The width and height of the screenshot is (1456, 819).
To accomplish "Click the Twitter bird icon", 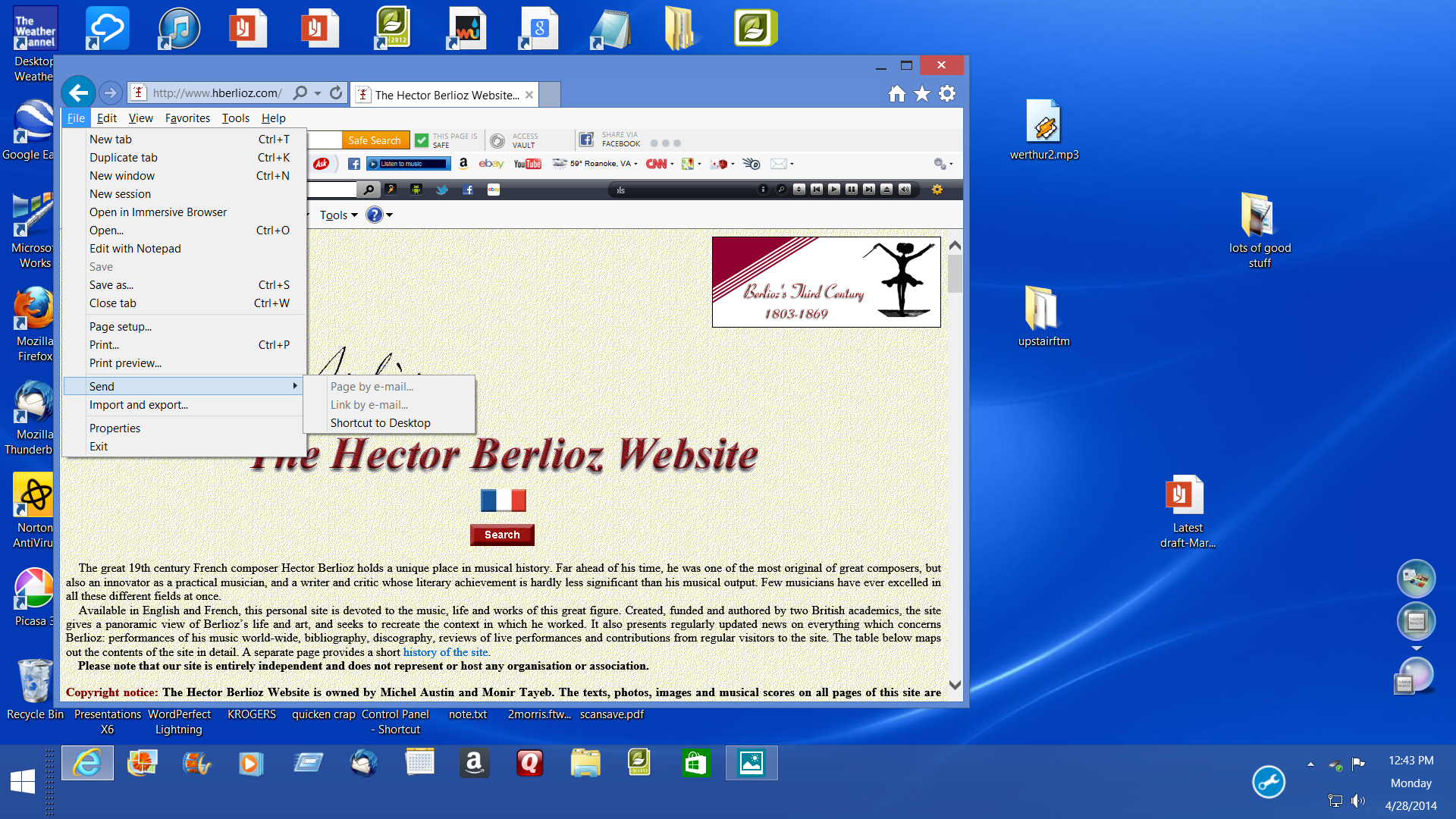I will click(x=441, y=190).
